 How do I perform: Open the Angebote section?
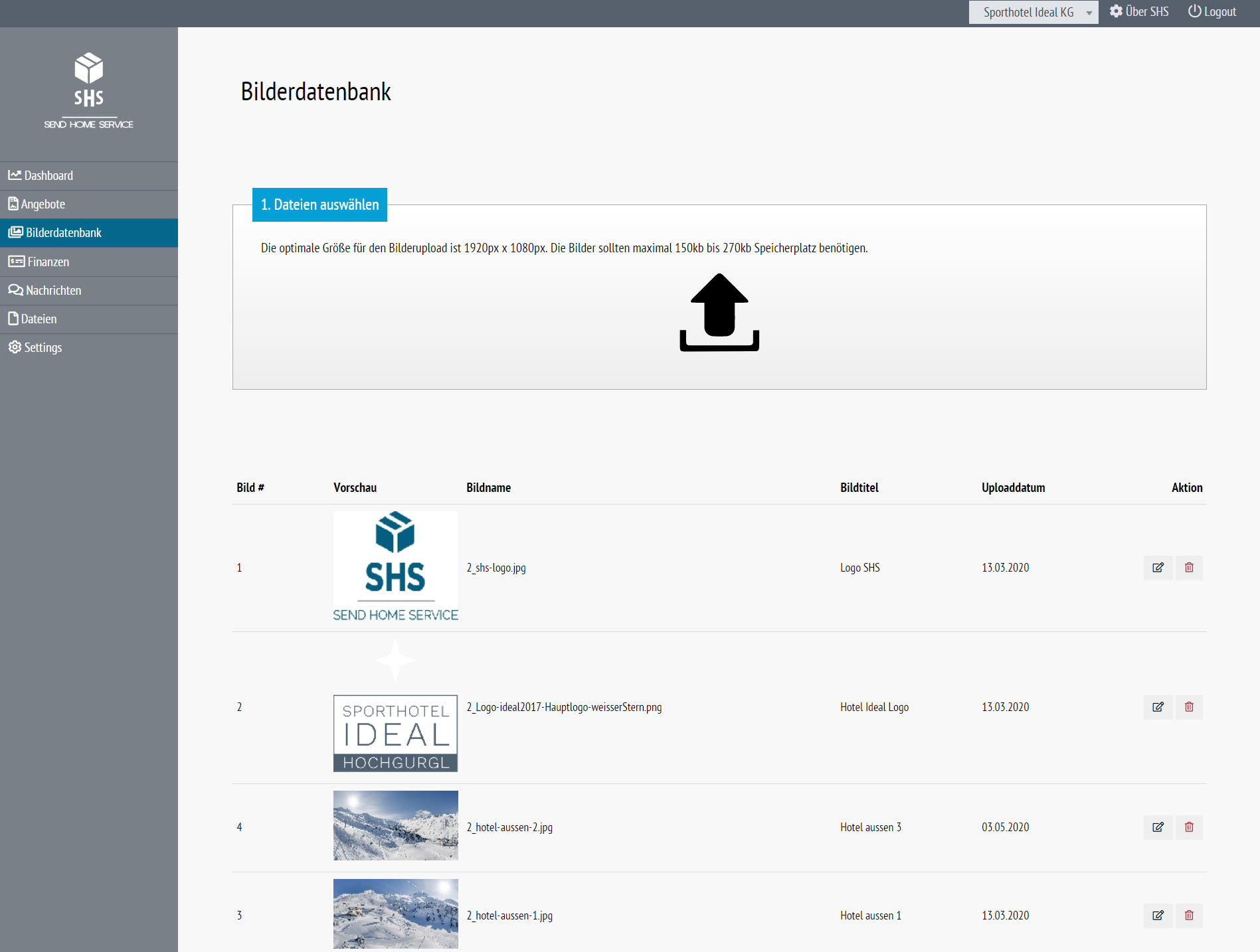[89, 204]
